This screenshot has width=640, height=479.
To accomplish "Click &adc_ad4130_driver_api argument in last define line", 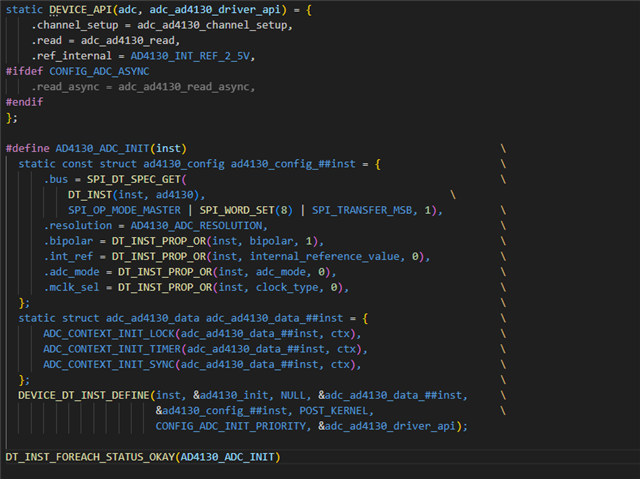I will click(x=387, y=426).
